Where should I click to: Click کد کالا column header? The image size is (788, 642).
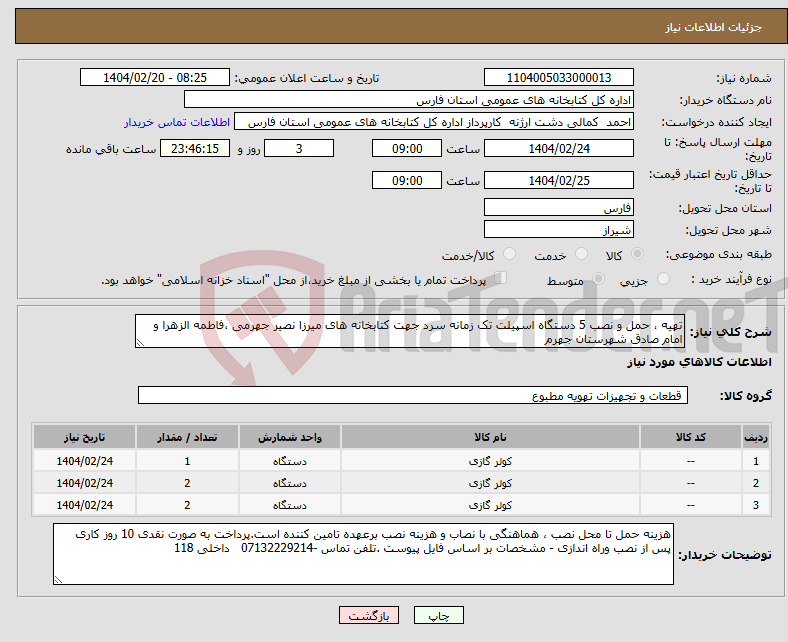pyautogui.click(x=691, y=437)
